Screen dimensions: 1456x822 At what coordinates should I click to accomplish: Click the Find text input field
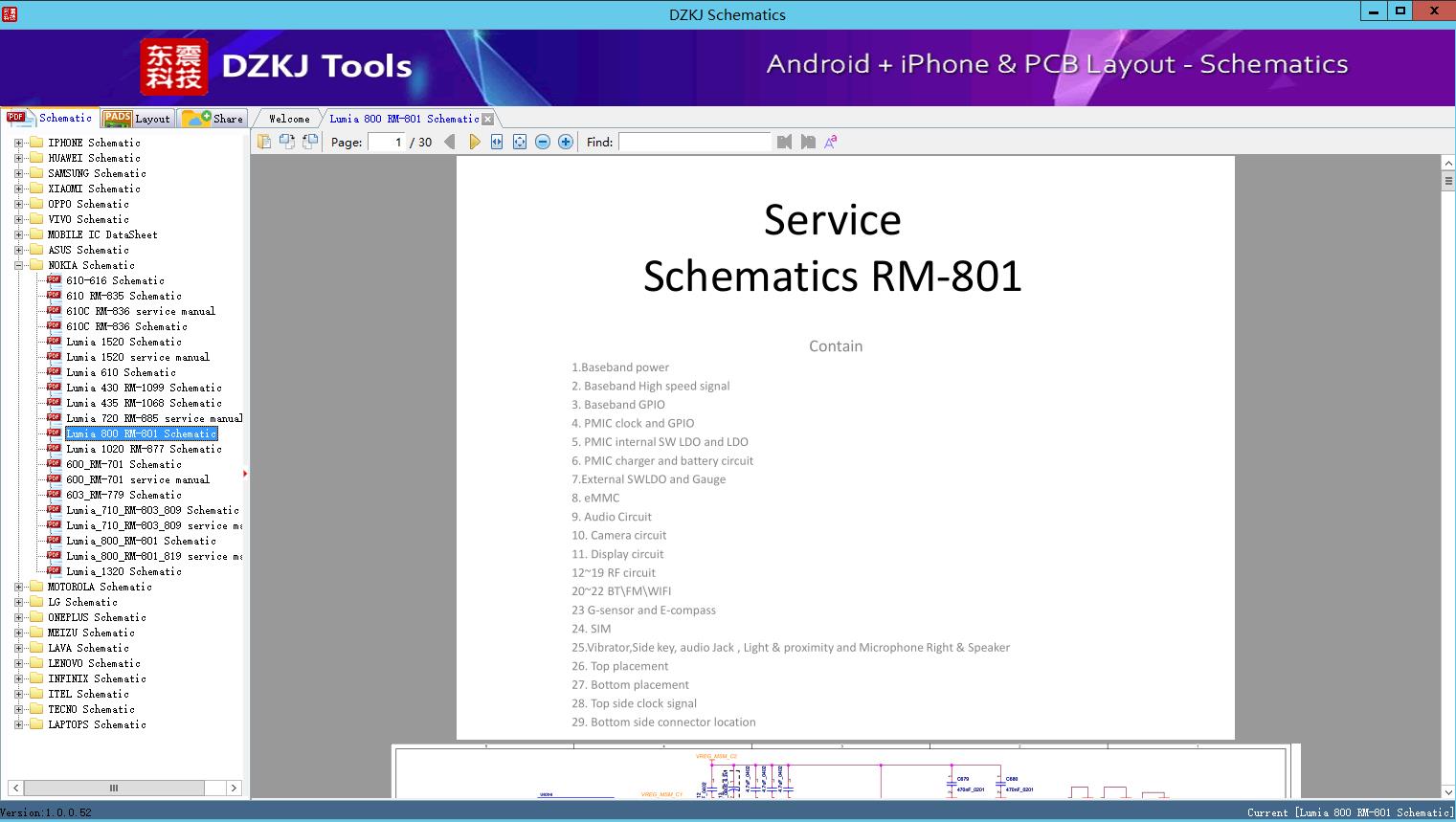pos(695,142)
